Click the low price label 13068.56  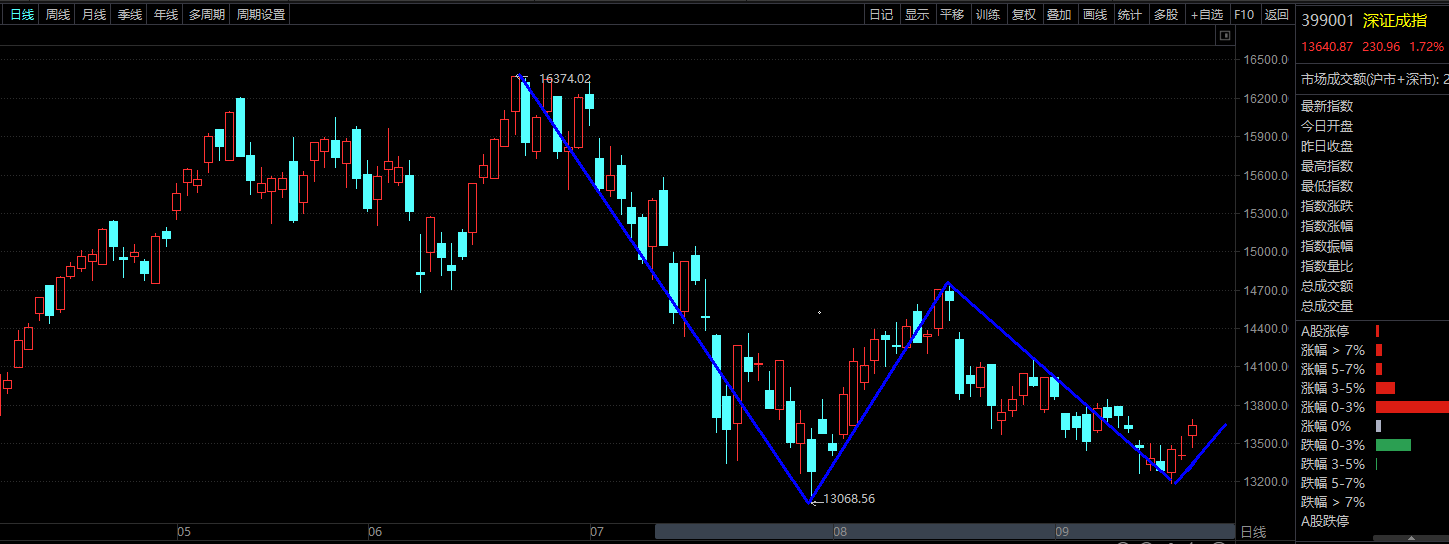[x=849, y=498]
